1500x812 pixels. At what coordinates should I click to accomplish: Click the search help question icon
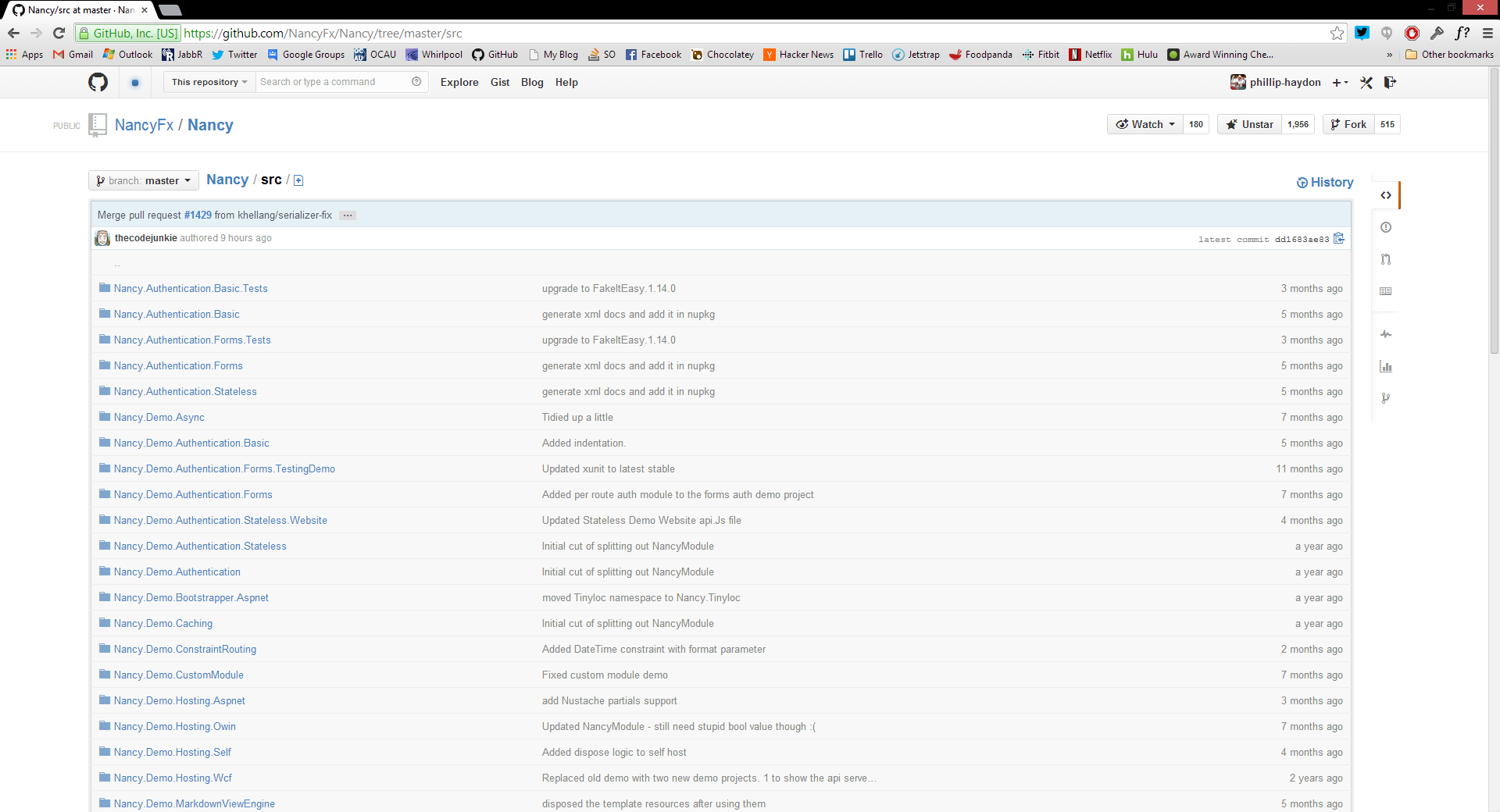tap(416, 82)
